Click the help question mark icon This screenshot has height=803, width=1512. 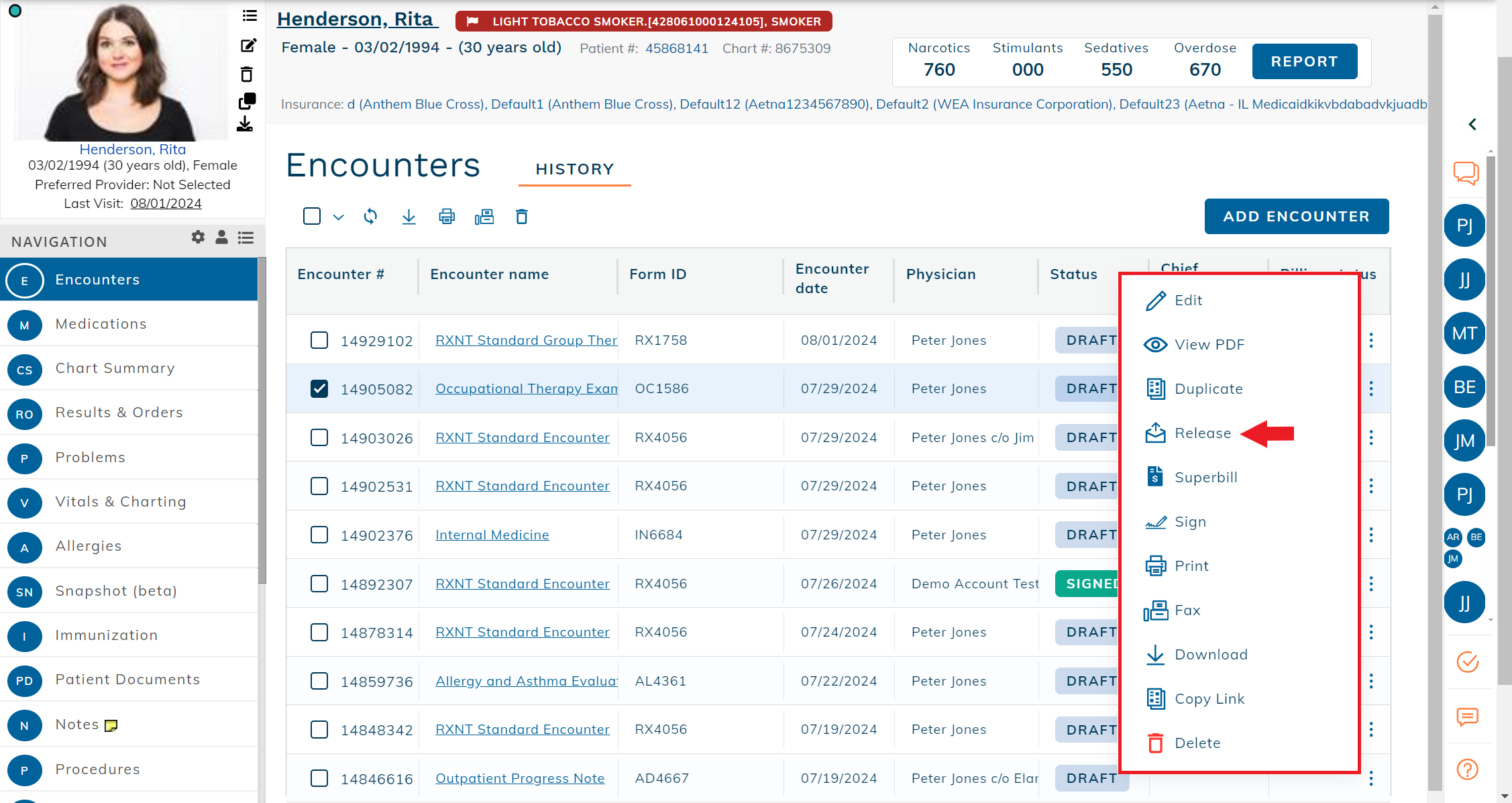(1467, 769)
